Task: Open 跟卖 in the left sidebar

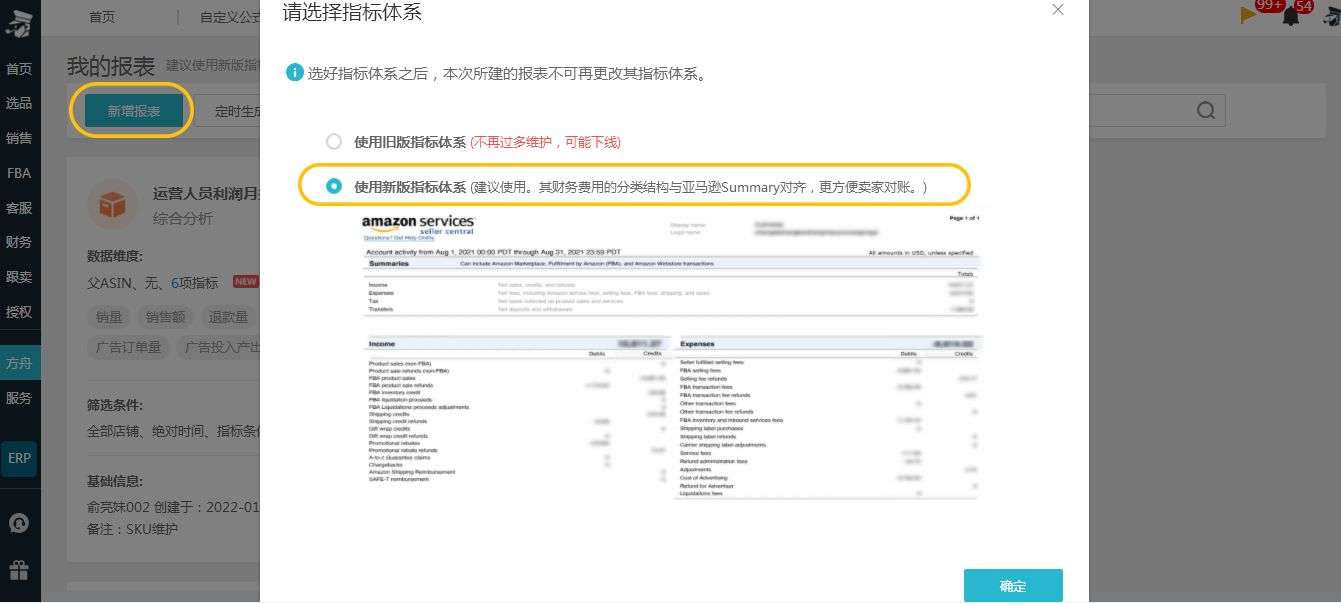Action: tap(19, 277)
